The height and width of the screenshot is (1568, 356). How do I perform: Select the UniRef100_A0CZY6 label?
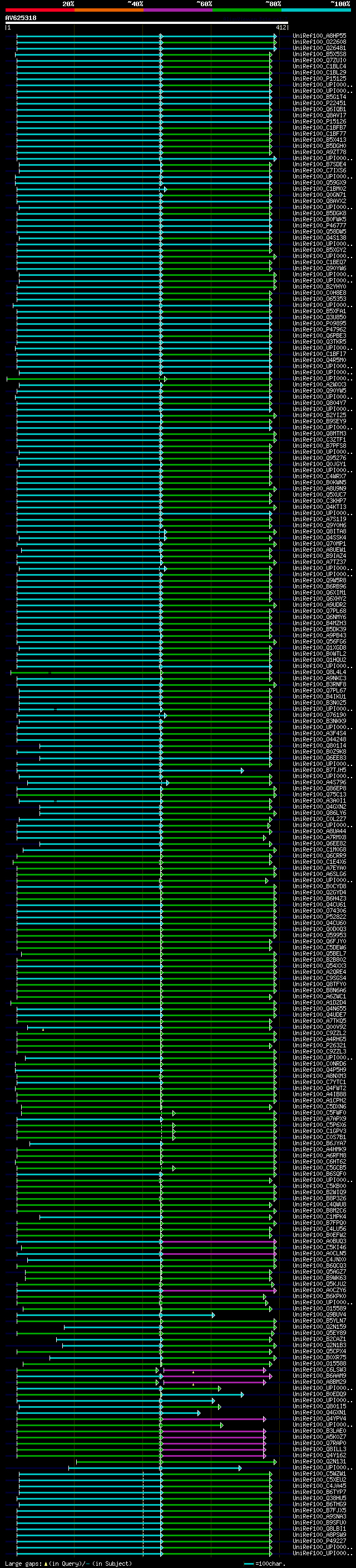coord(319,1290)
